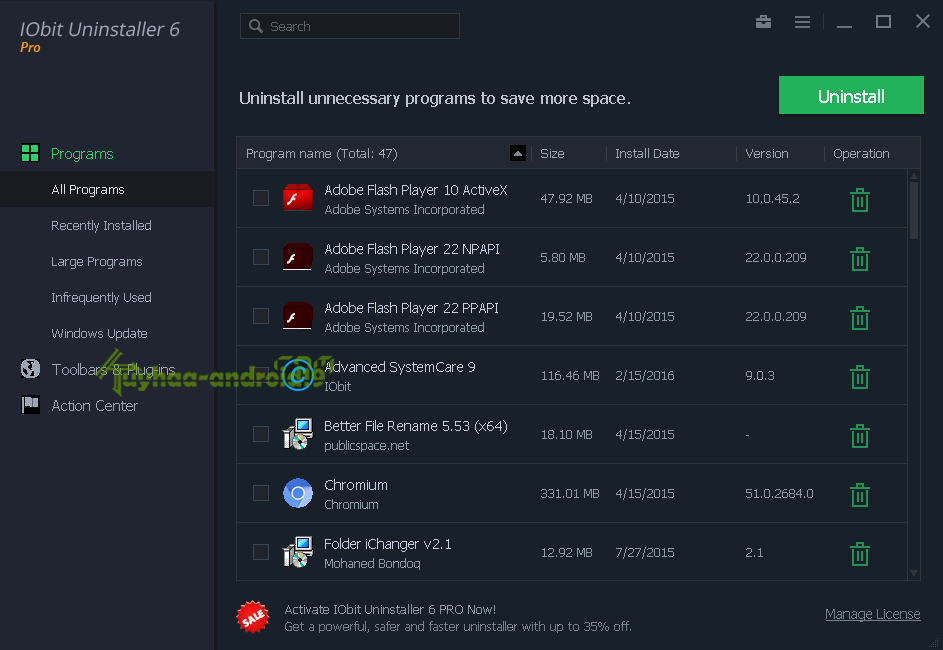Click the 7/27/2015 install date

point(645,552)
